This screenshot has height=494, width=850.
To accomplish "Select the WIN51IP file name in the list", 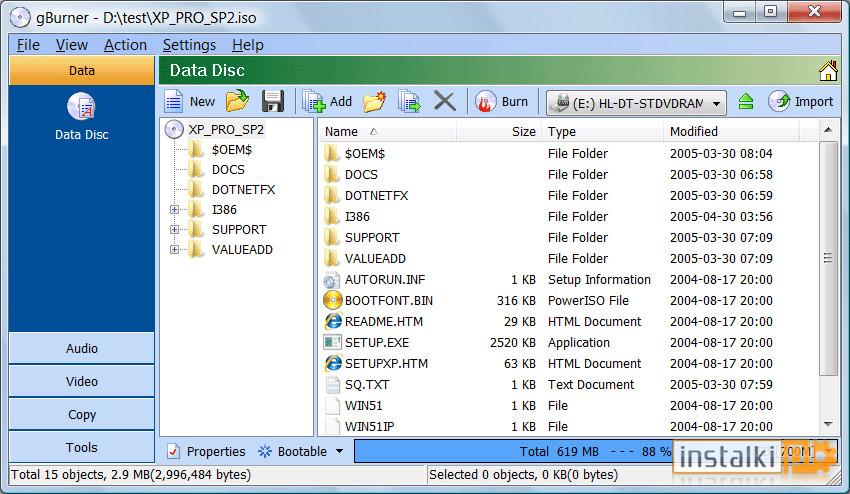I will pos(370,426).
